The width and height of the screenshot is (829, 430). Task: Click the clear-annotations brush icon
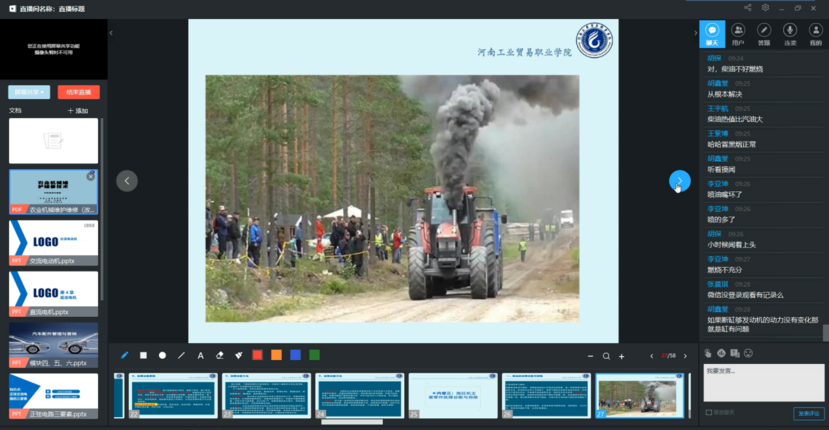pos(238,355)
